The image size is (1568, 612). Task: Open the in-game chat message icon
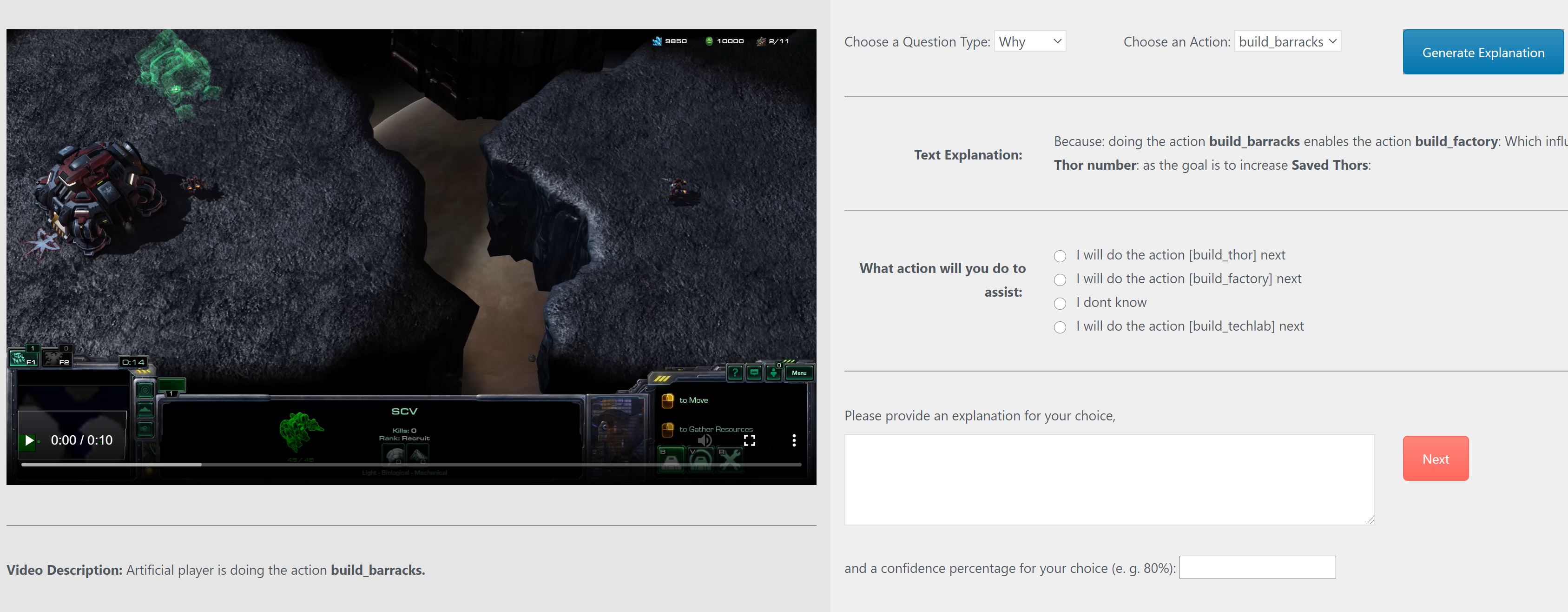coord(754,373)
